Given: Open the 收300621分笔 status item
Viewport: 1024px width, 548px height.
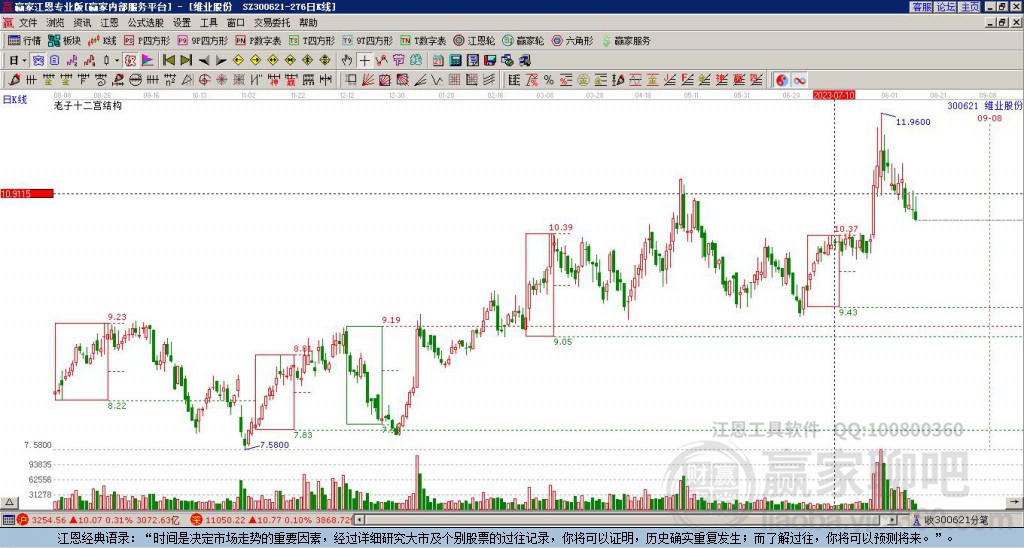Looking at the screenshot, I should [x=951, y=520].
